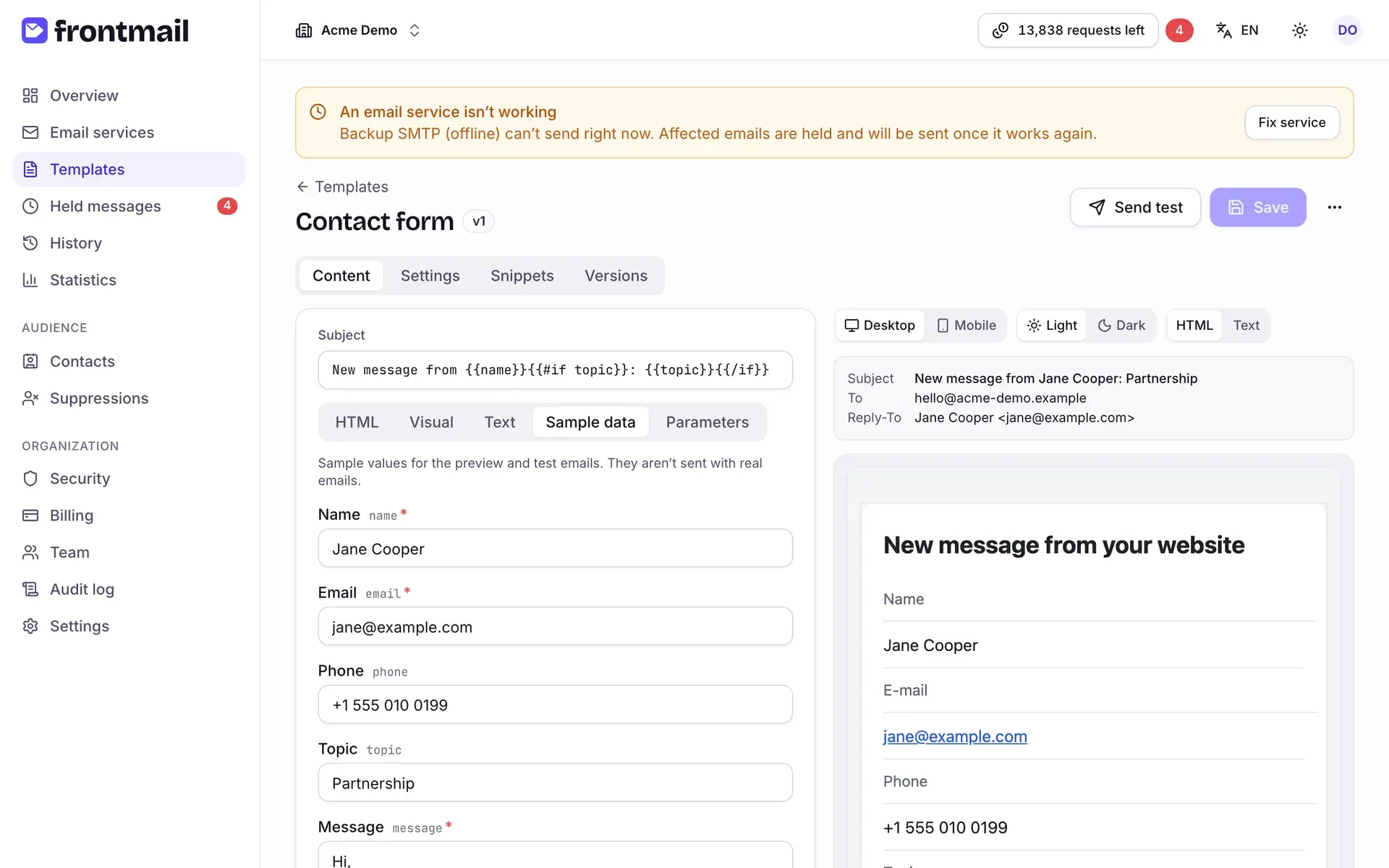Switch preview to Desktop view

(x=880, y=325)
